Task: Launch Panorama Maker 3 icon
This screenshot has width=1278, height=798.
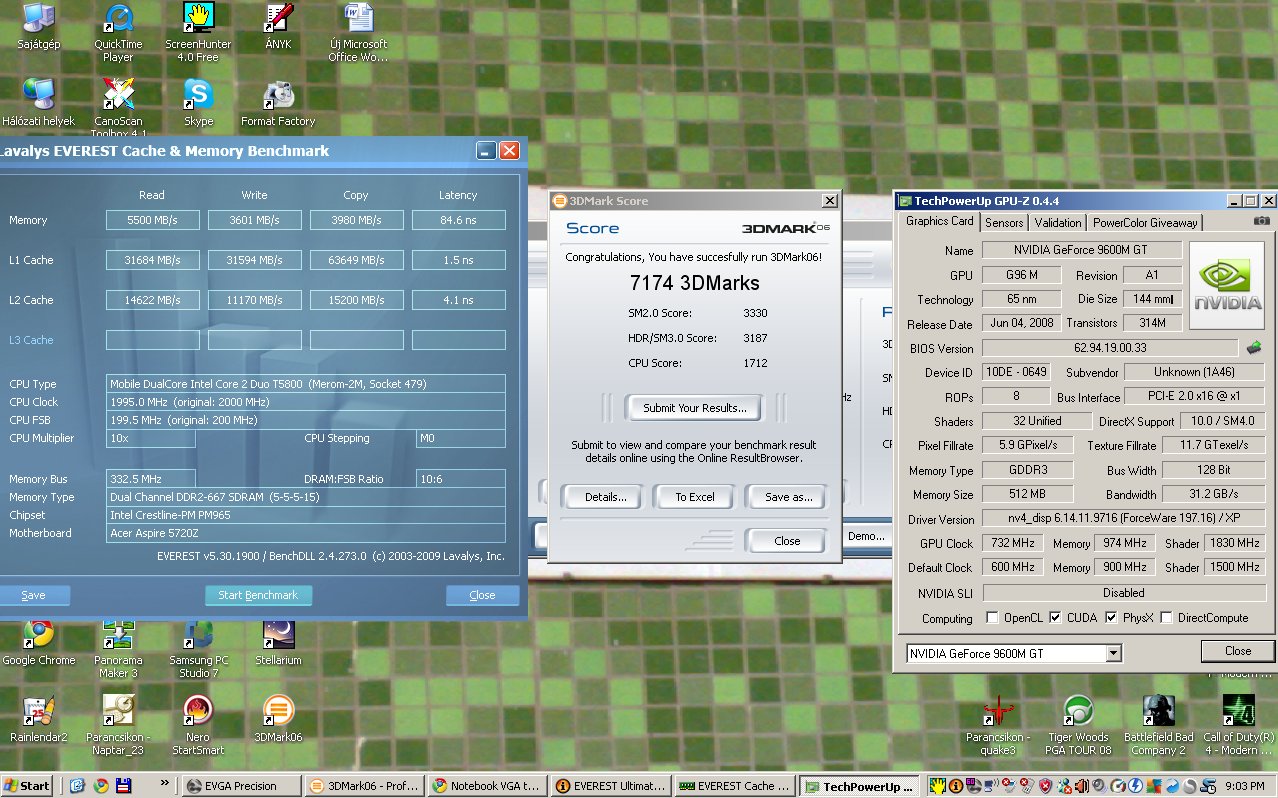Action: pyautogui.click(x=118, y=647)
